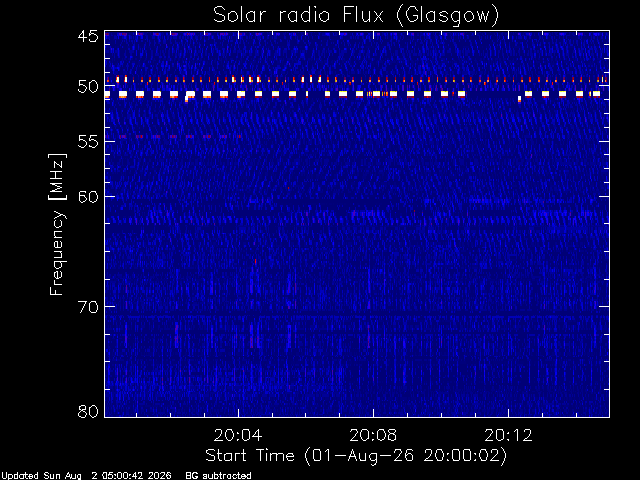Click the 20:04 time axis label
Image resolution: width=640 pixels, height=480 pixels.
pos(238,435)
